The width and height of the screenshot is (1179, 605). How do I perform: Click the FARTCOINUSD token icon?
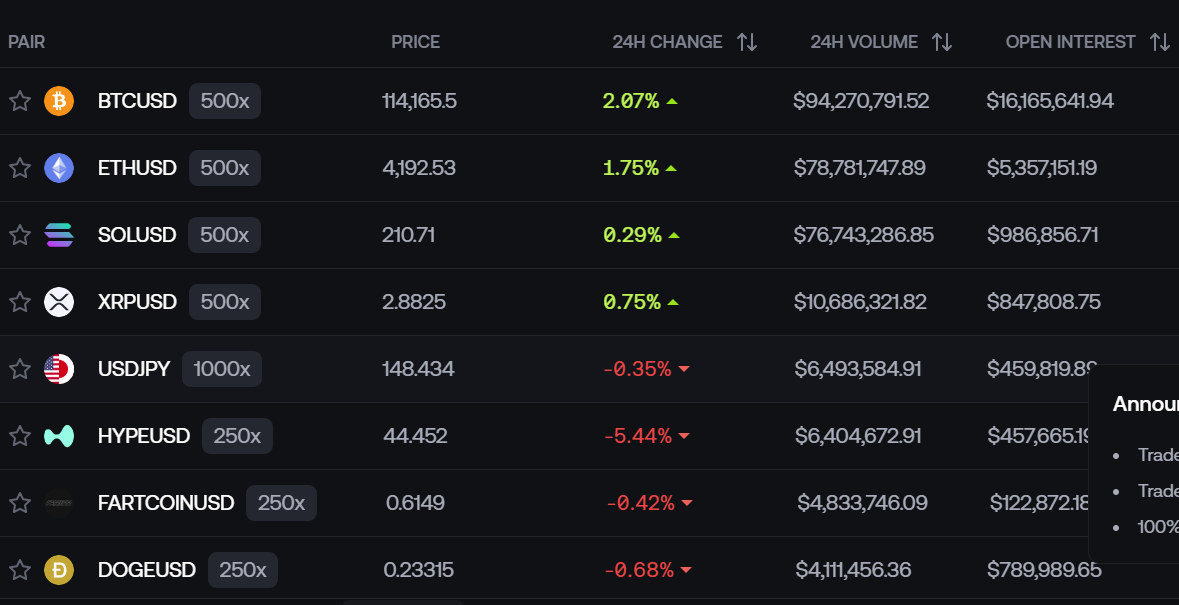(x=59, y=503)
